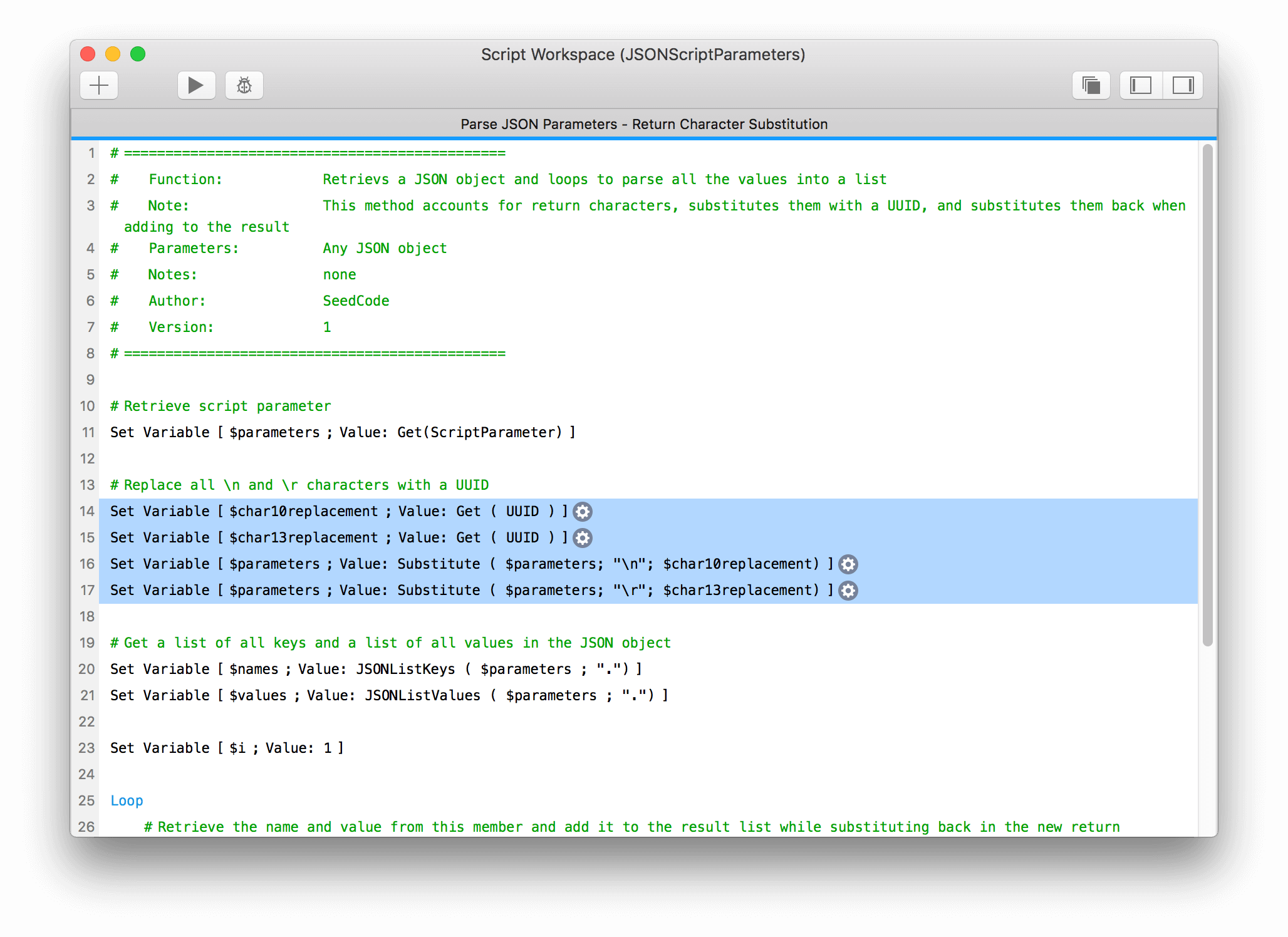Run the script with the play button
The image size is (1288, 937).
(196, 85)
